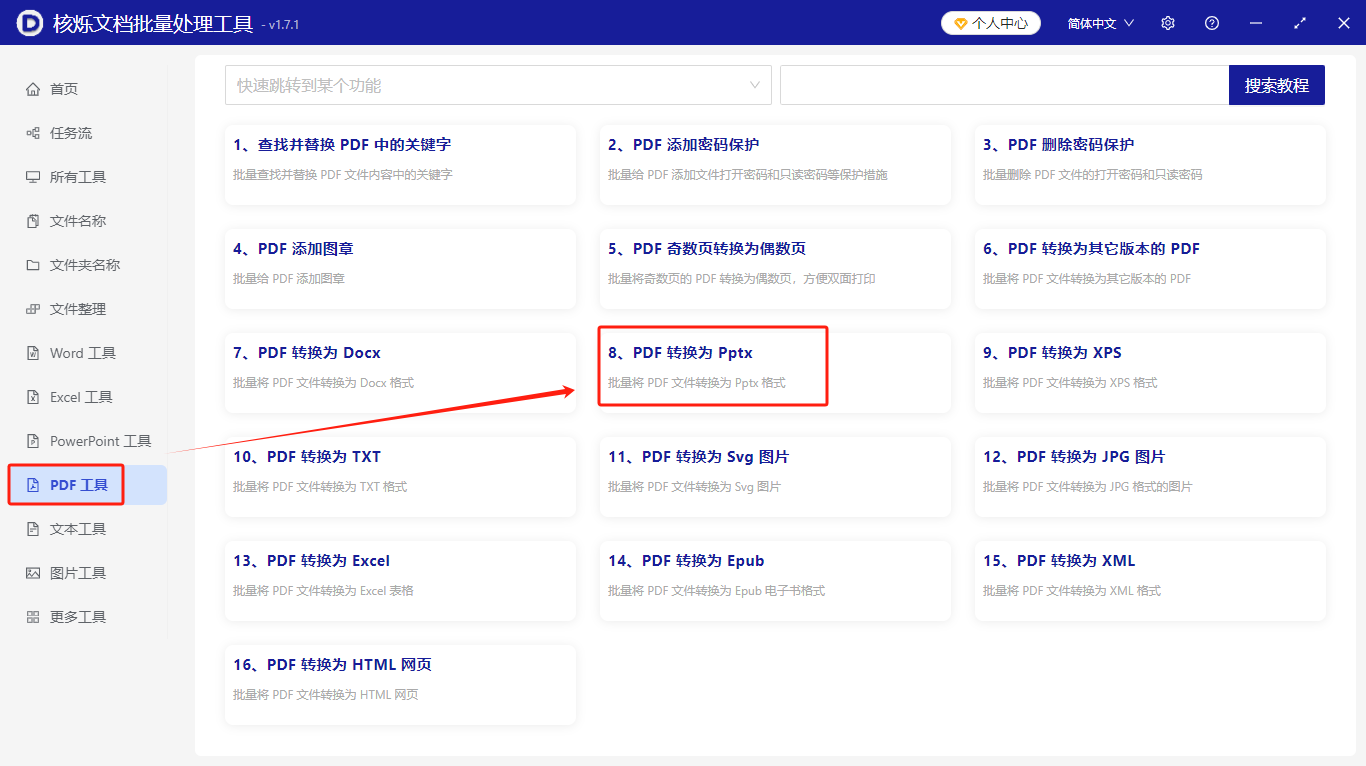Click the diamond icon in 个人中心 button
Image resolution: width=1366 pixels, height=766 pixels.
[961, 23]
